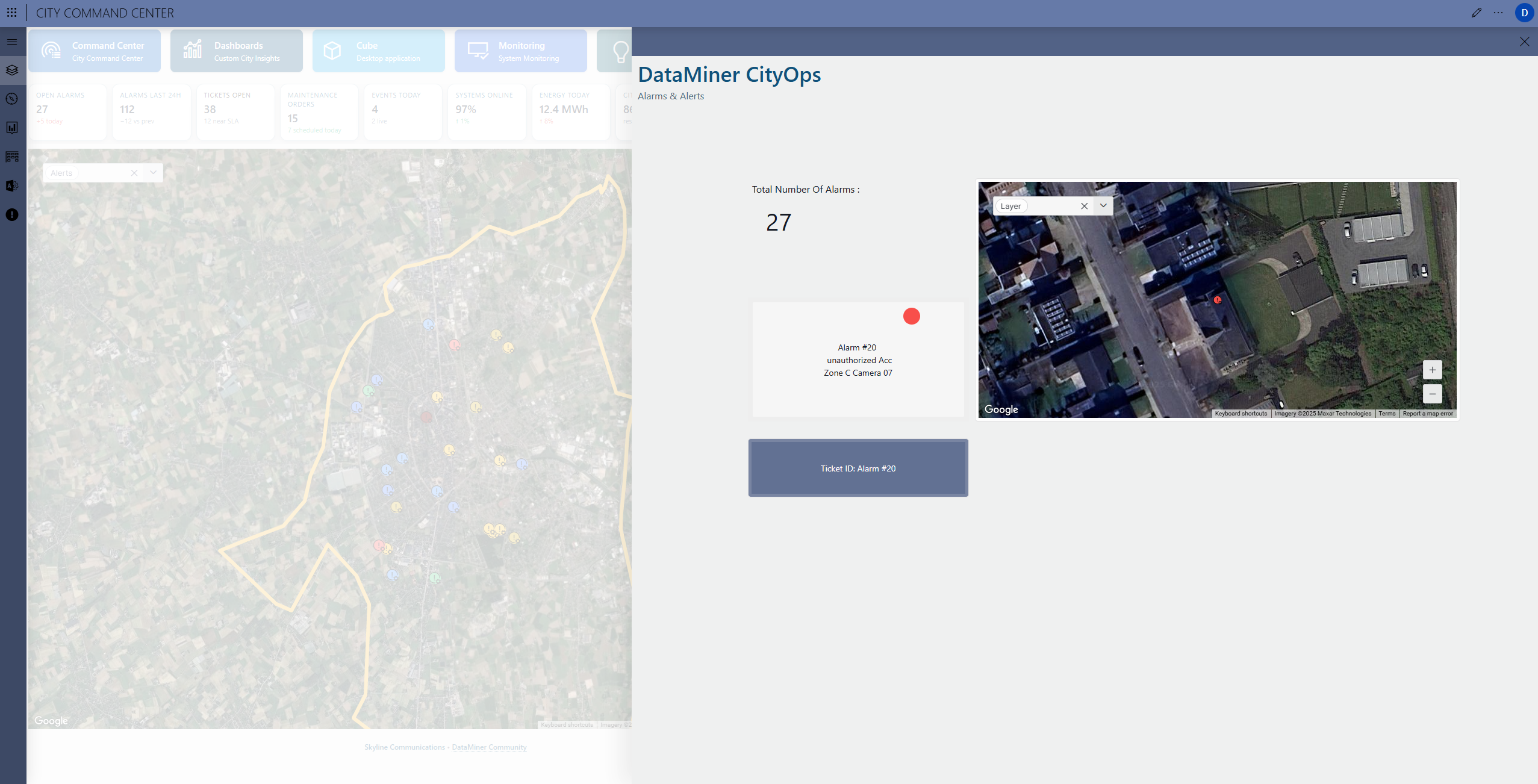Open the three-dots more options menu
This screenshot has width=1538, height=784.
(1498, 13)
